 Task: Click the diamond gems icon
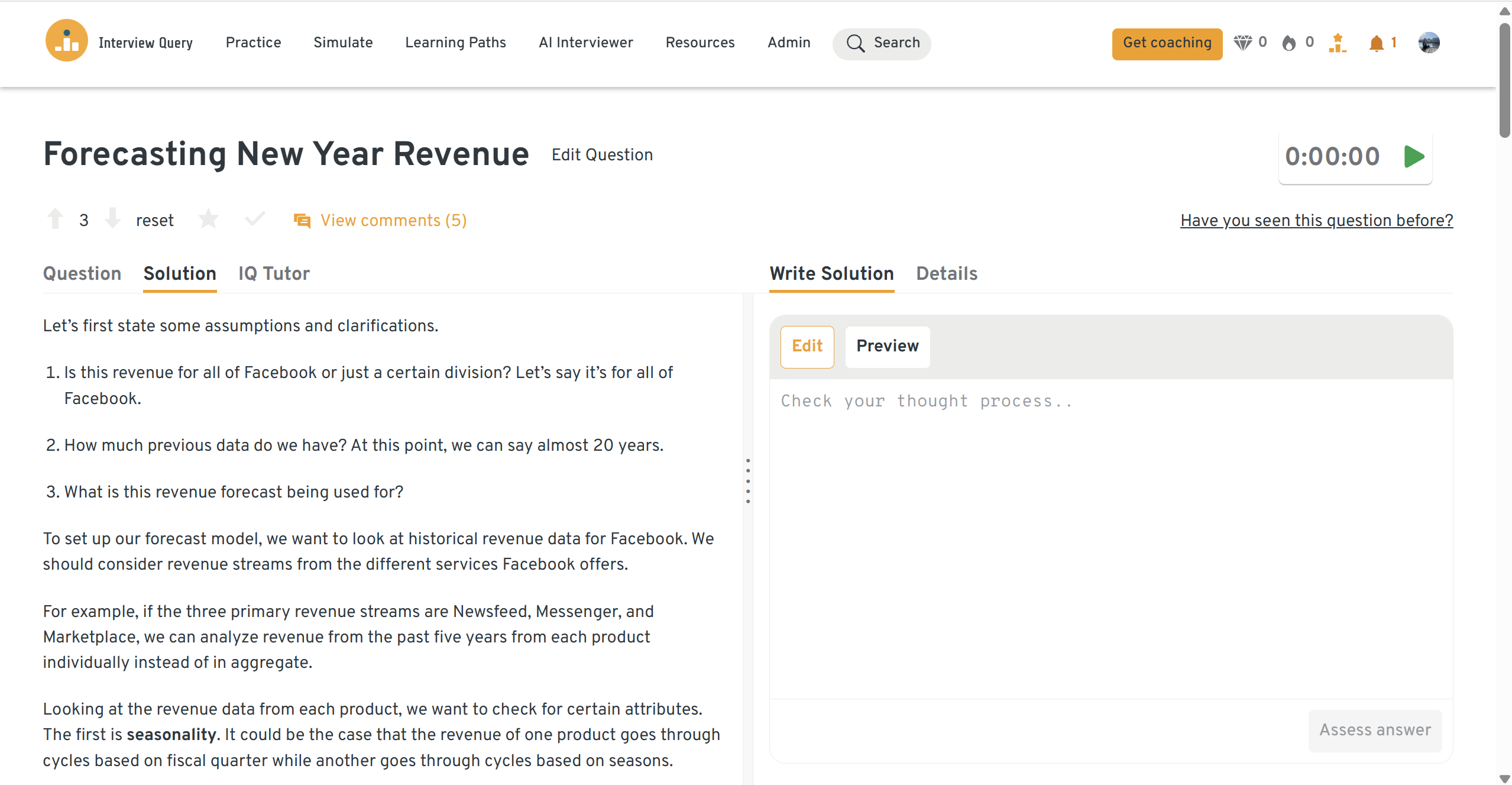[x=1242, y=43]
